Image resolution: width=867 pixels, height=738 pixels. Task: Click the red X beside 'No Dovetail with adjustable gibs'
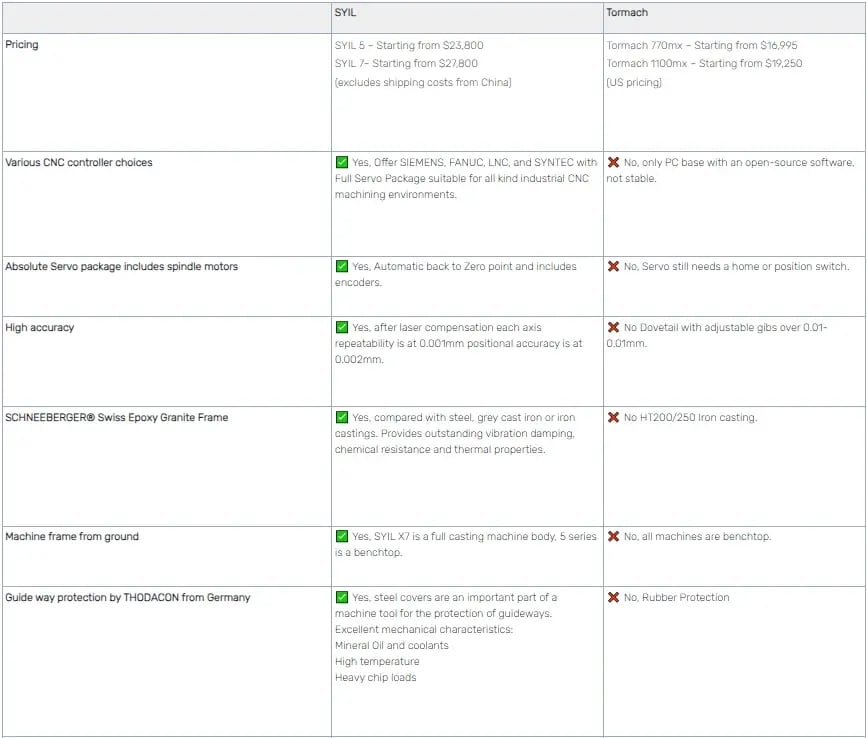click(613, 327)
